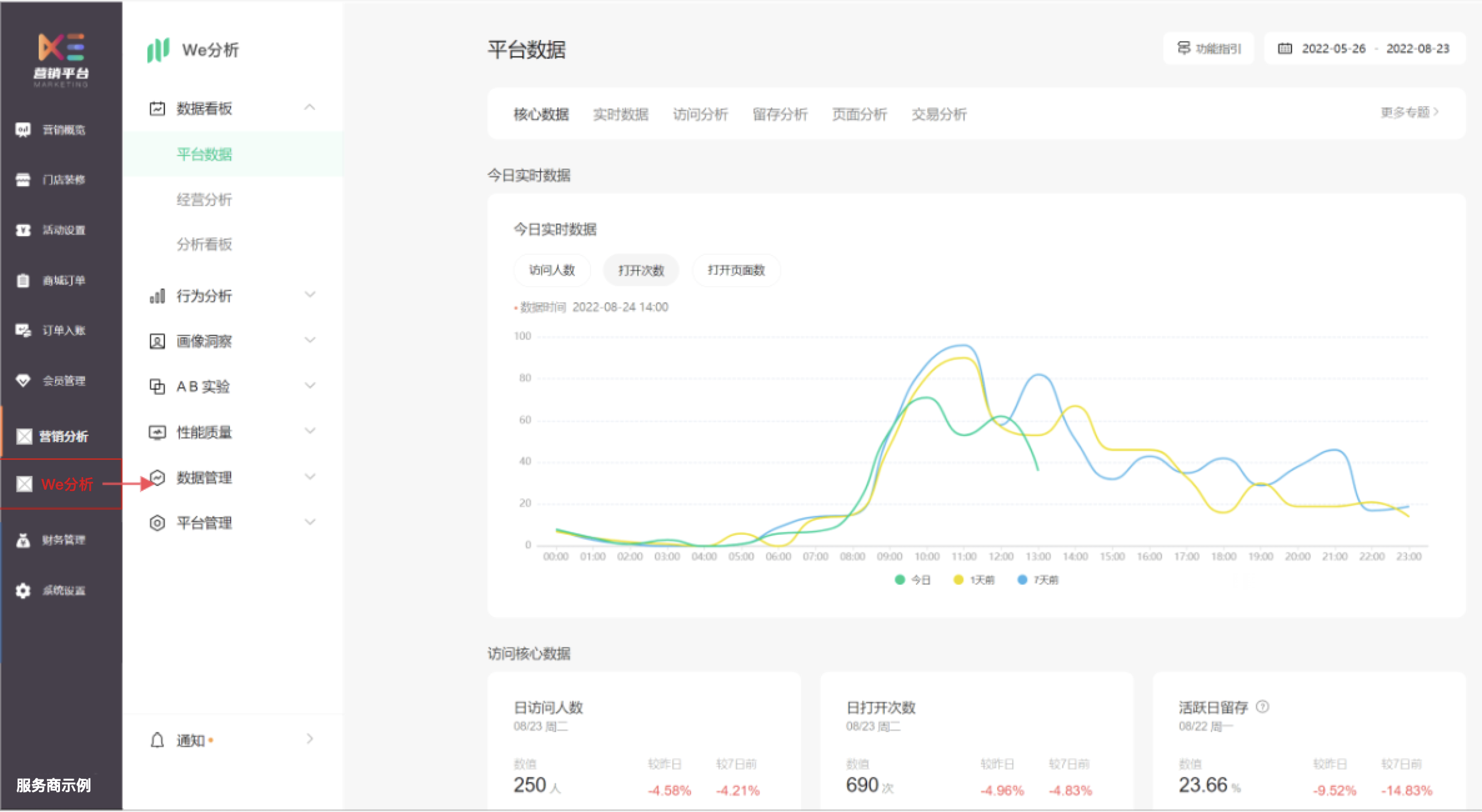Expand the 行为分析 menu section

click(310, 295)
